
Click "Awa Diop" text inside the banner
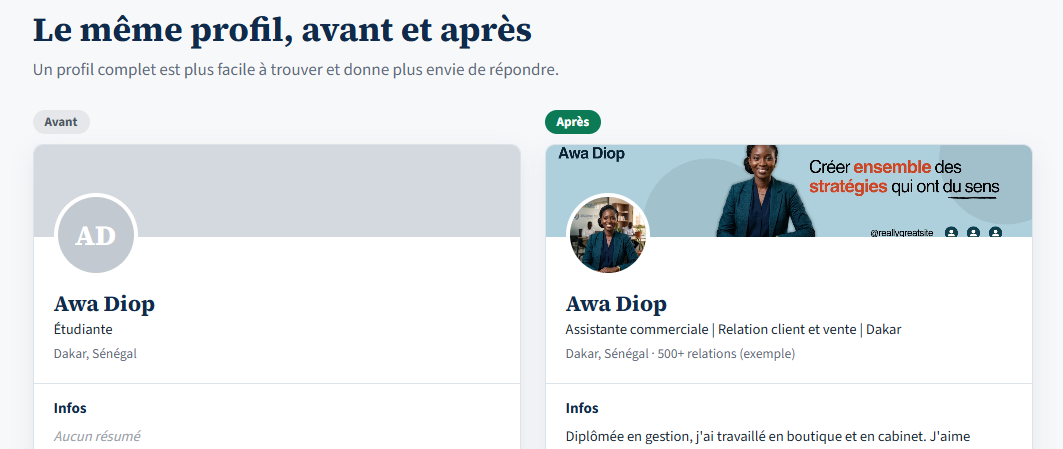592,154
